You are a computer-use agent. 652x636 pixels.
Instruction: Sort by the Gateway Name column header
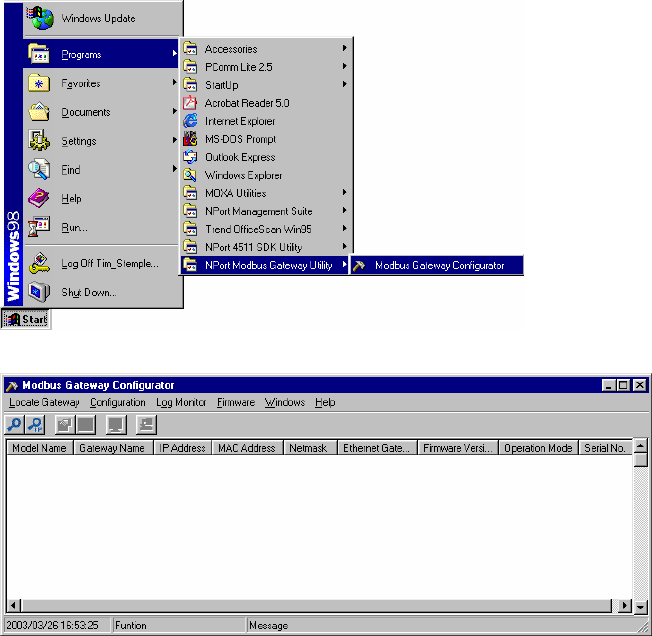[113, 448]
